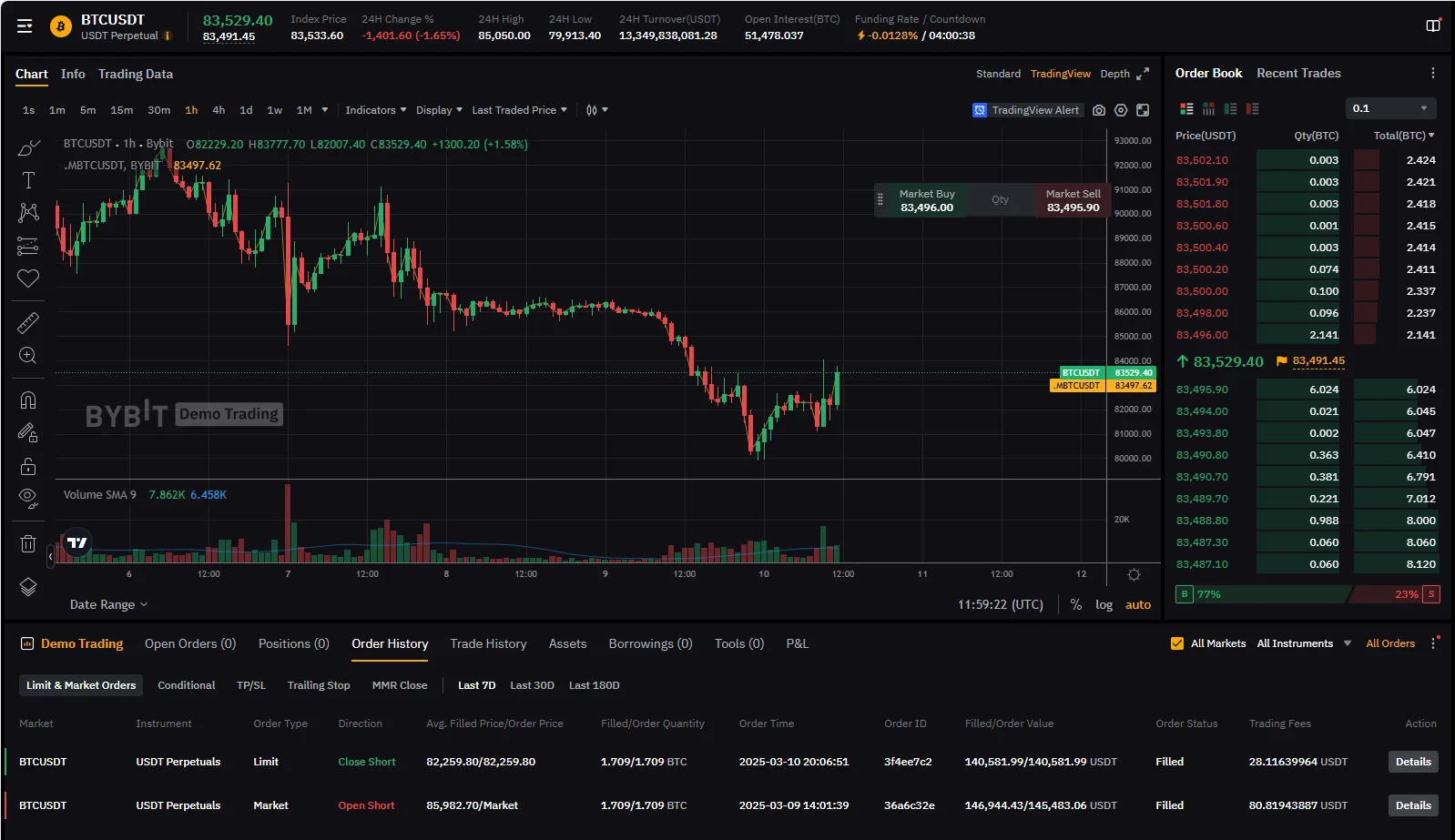Click the fullscreen chart icon beside settings
1455x840 pixels.
pyautogui.click(x=1143, y=110)
